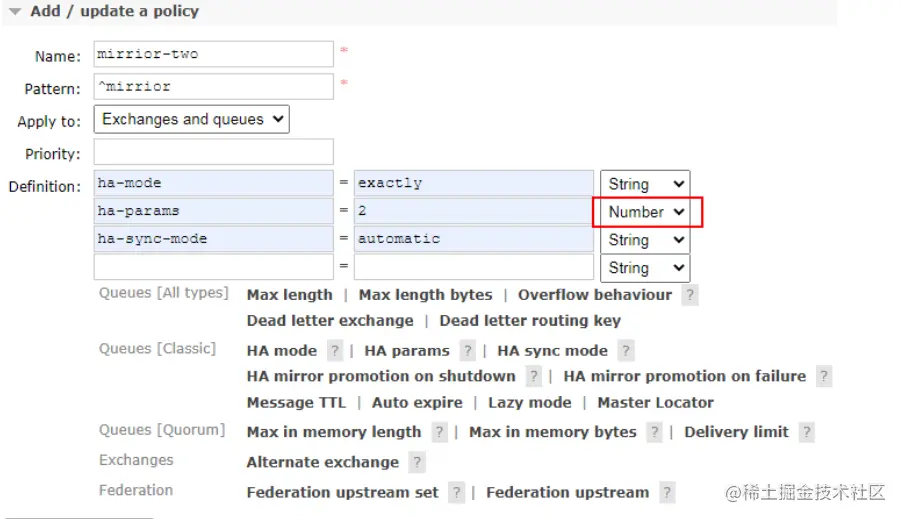Click the empty definition value field
The height and width of the screenshot is (519, 902).
tap(474, 267)
